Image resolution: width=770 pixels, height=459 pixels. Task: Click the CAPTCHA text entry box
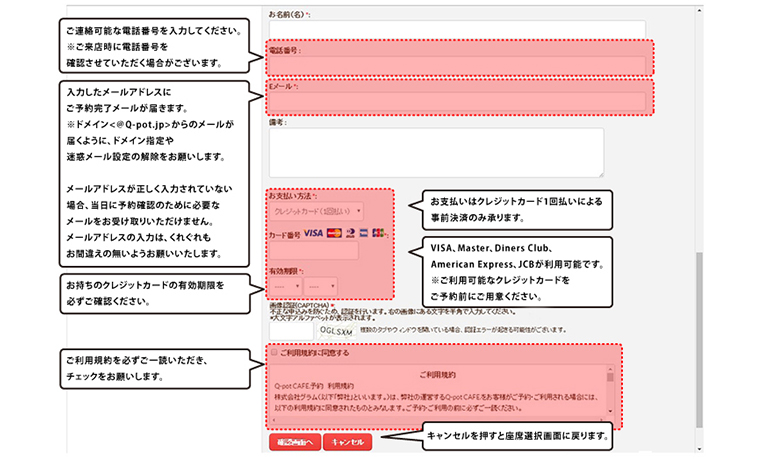(291, 330)
